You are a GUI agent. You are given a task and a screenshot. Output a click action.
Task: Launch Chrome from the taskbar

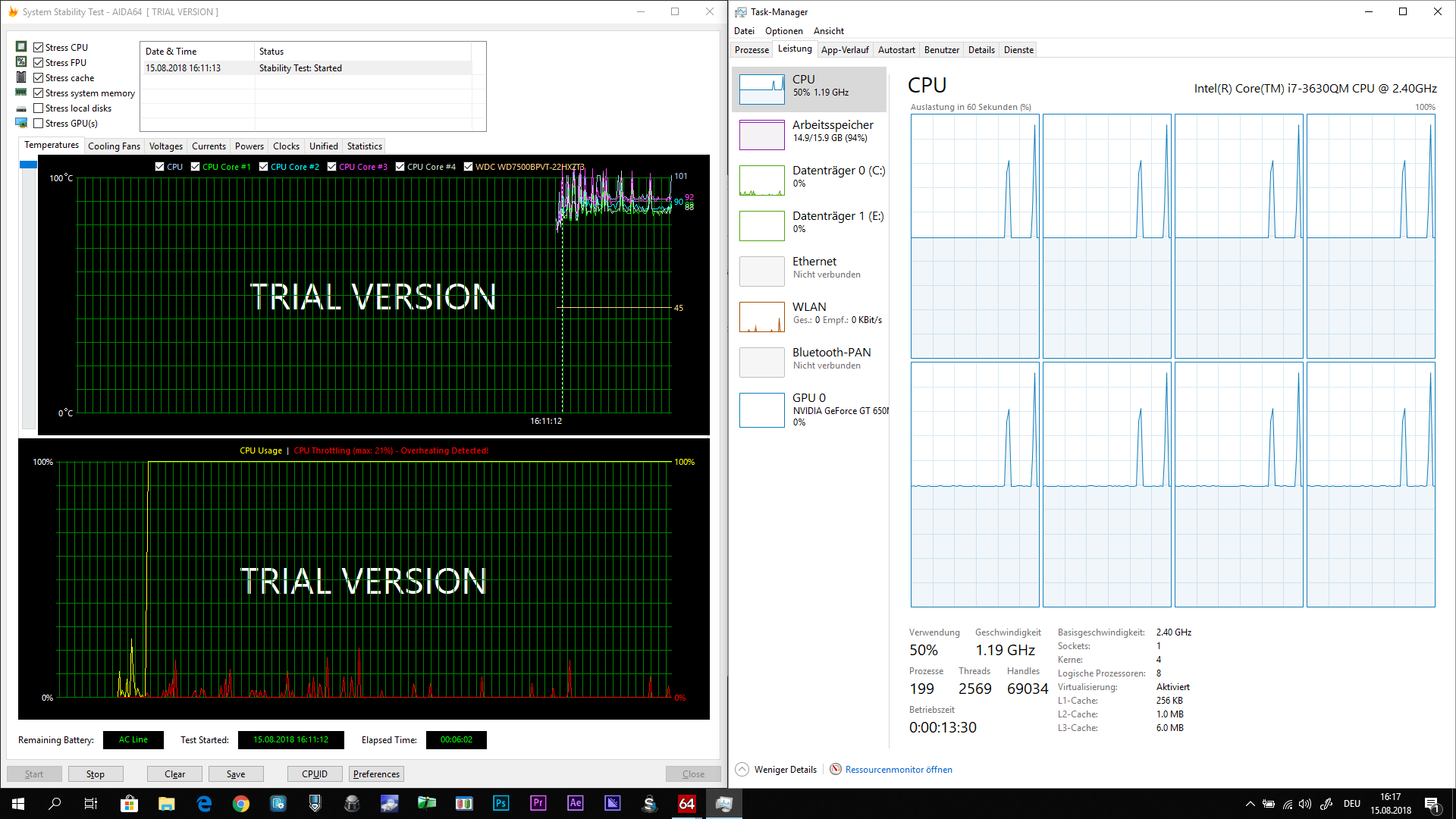[x=241, y=804]
